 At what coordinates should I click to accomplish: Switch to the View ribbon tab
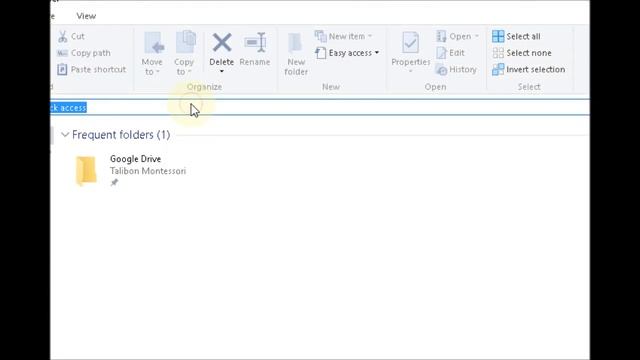click(x=86, y=16)
